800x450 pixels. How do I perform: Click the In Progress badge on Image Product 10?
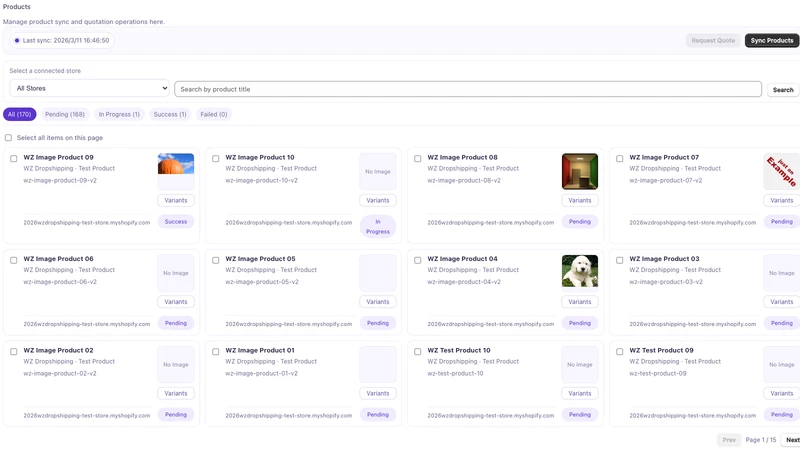[378, 227]
